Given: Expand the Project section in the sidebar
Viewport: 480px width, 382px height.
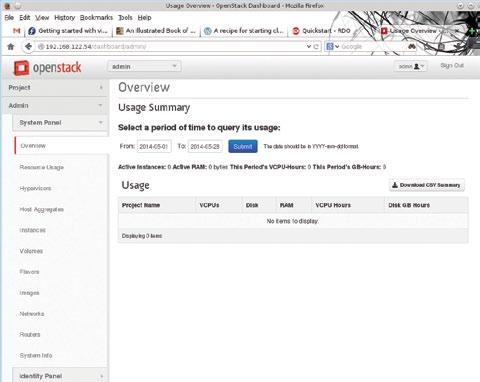Looking at the screenshot, I should point(55,88).
